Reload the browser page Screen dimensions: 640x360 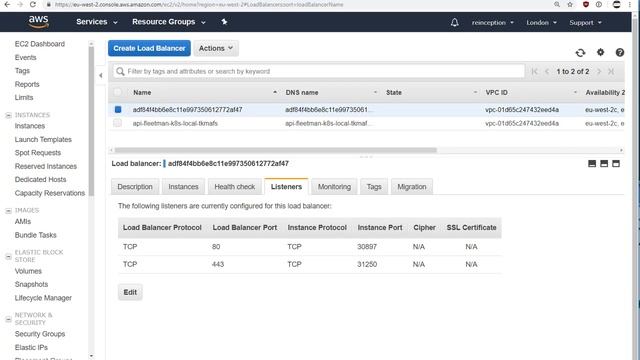pyautogui.click(x=33, y=4)
